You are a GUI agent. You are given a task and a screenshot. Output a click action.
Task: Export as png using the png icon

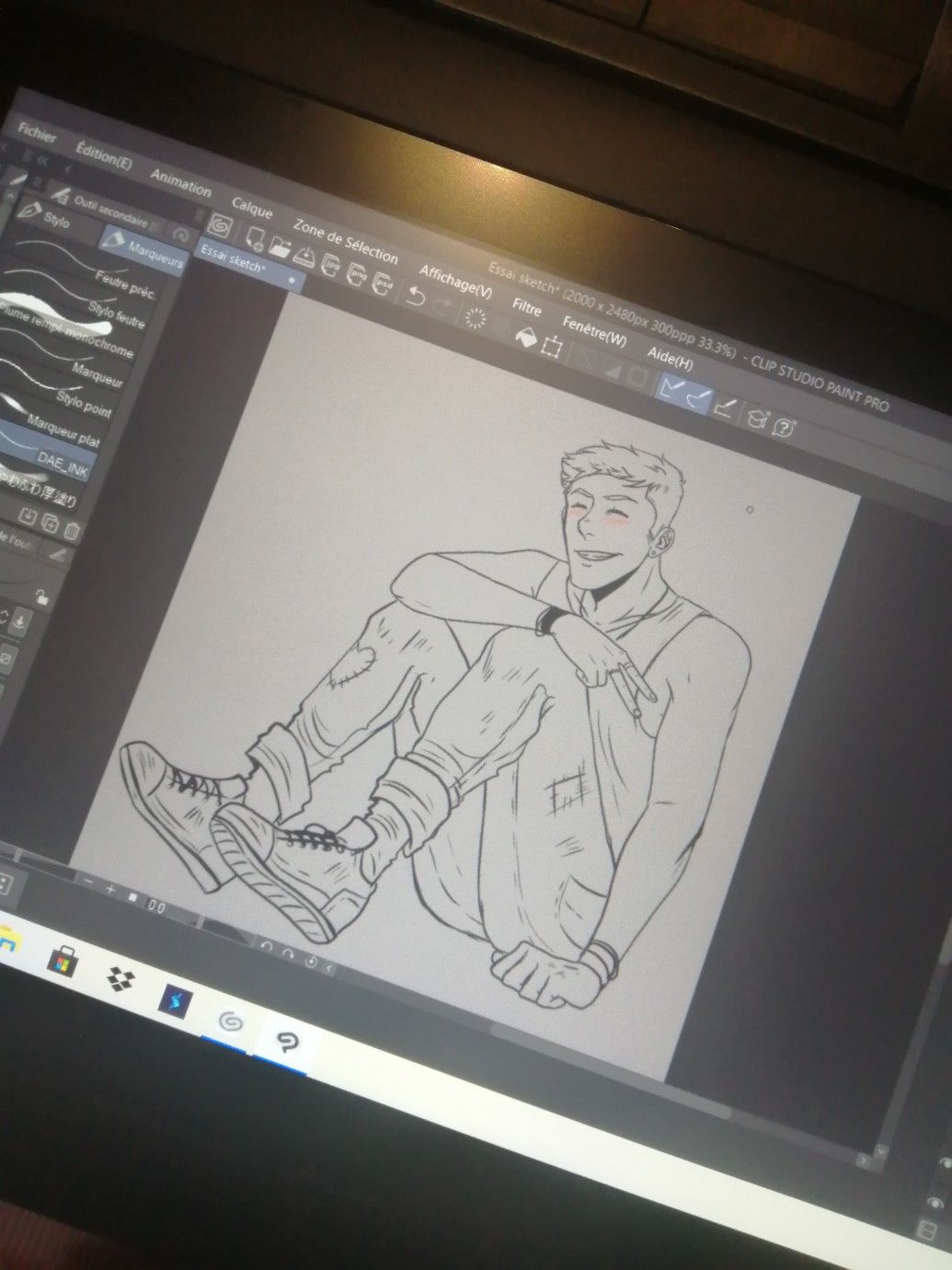[359, 273]
